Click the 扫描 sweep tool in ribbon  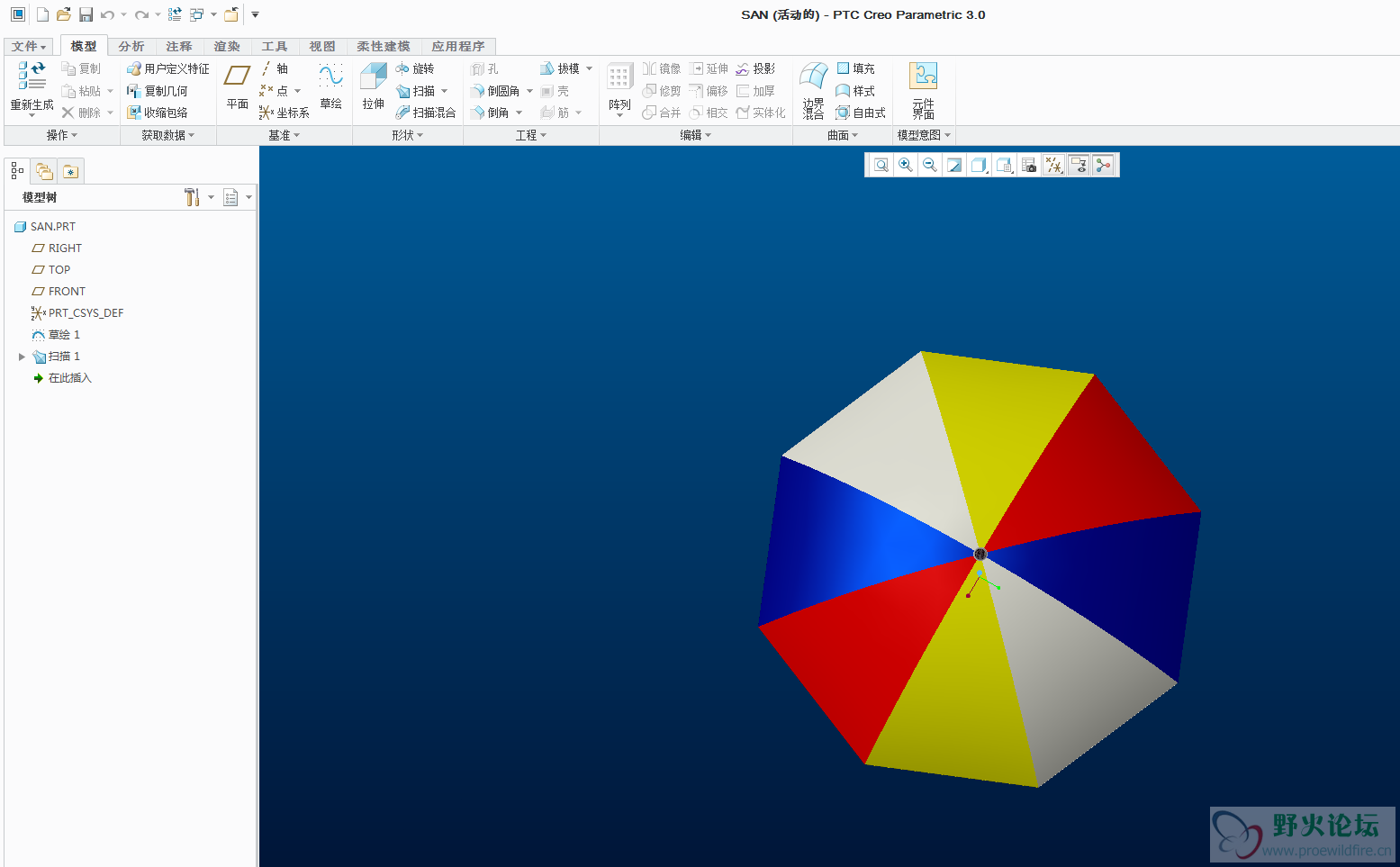tap(416, 91)
